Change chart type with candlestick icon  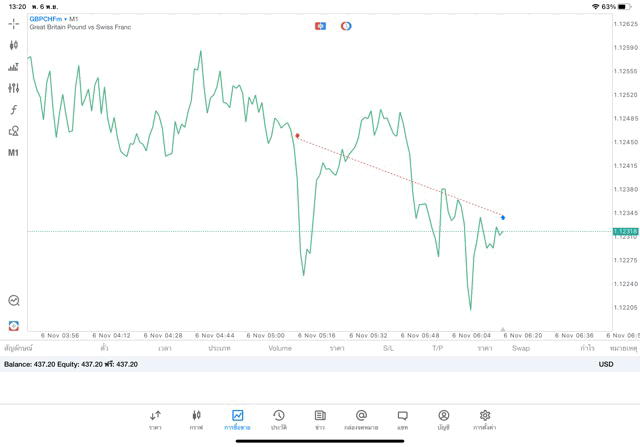(14, 45)
